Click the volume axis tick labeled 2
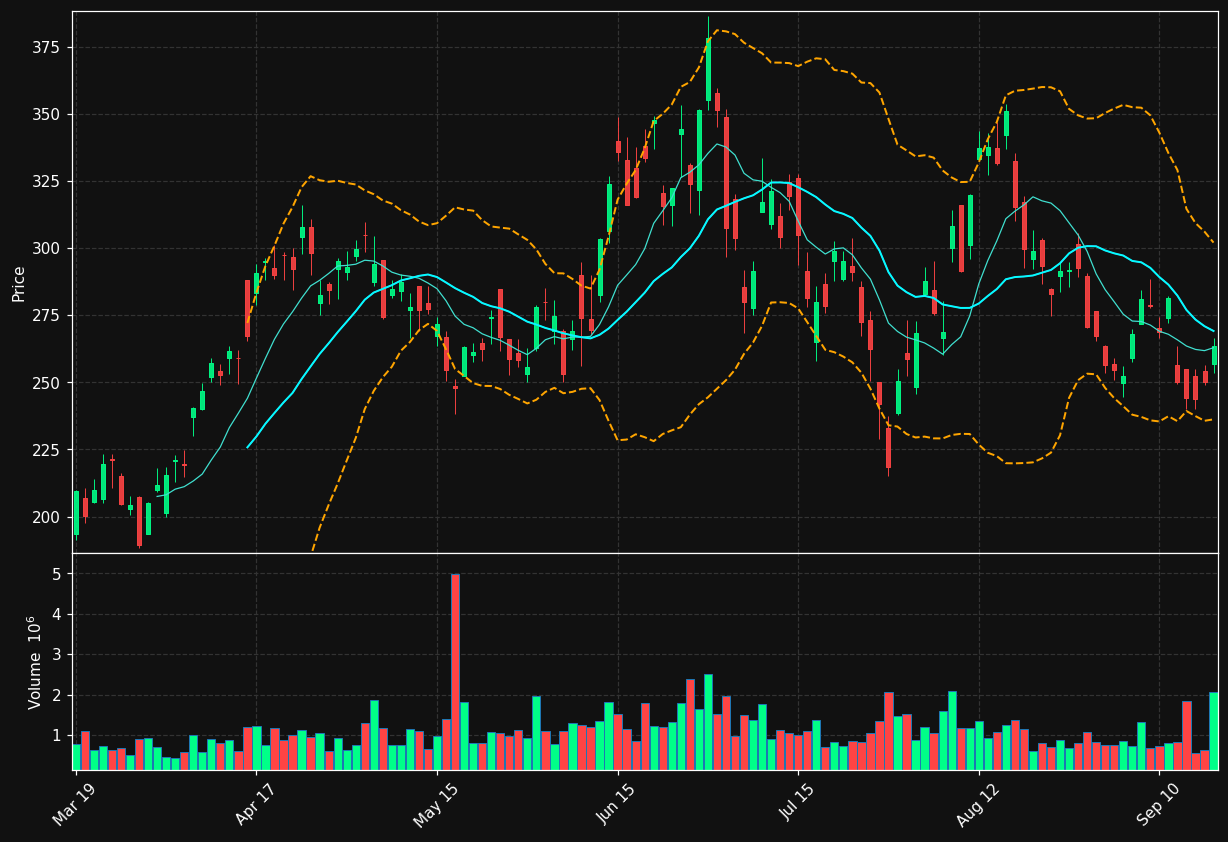 click(x=57, y=695)
